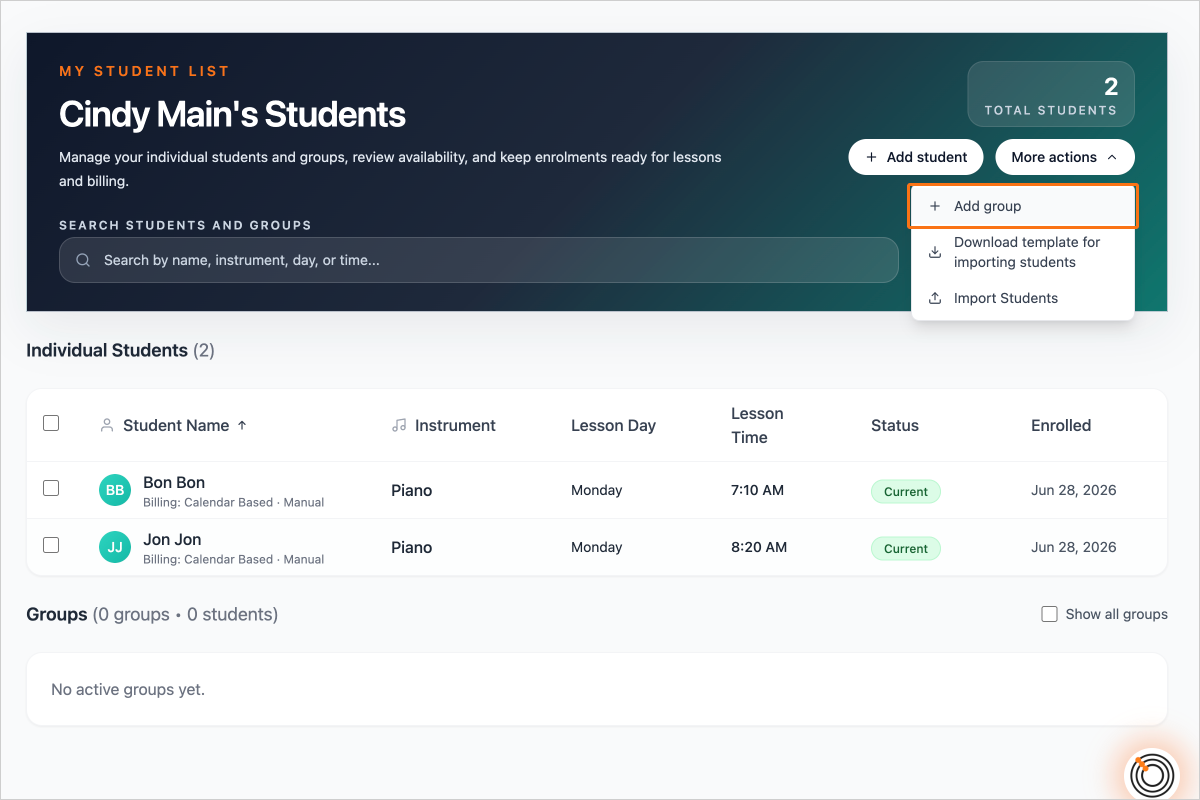Tick the checkbox for Jon Jon
1200x800 pixels.
pos(51,545)
